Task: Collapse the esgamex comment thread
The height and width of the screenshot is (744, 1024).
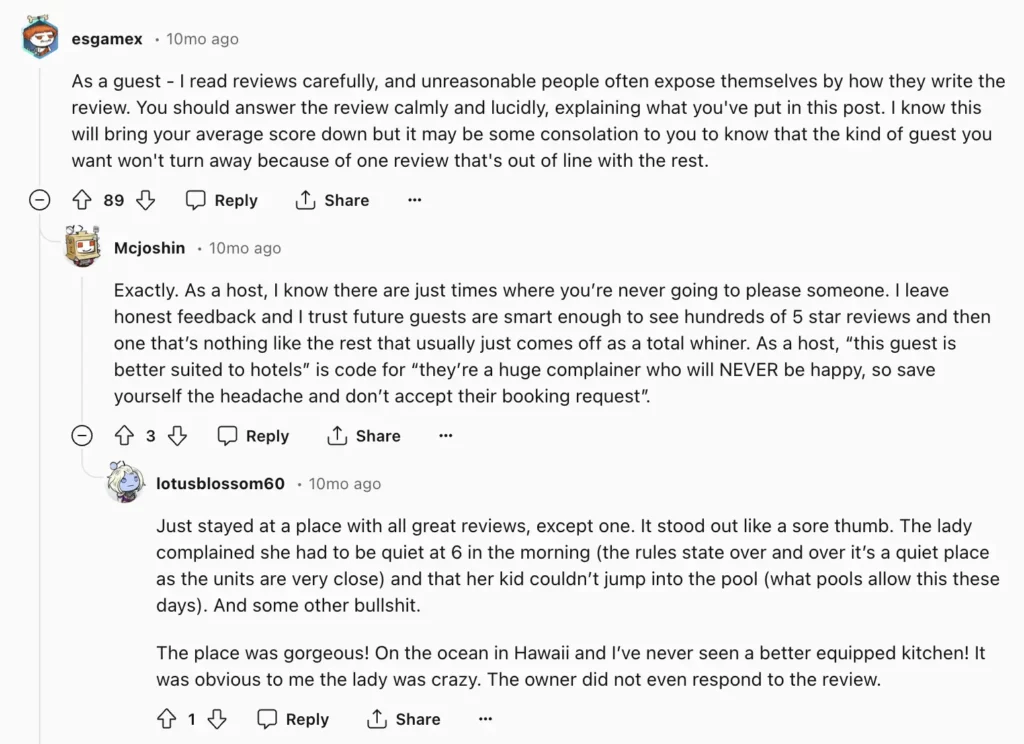Action: pyautogui.click(x=40, y=200)
